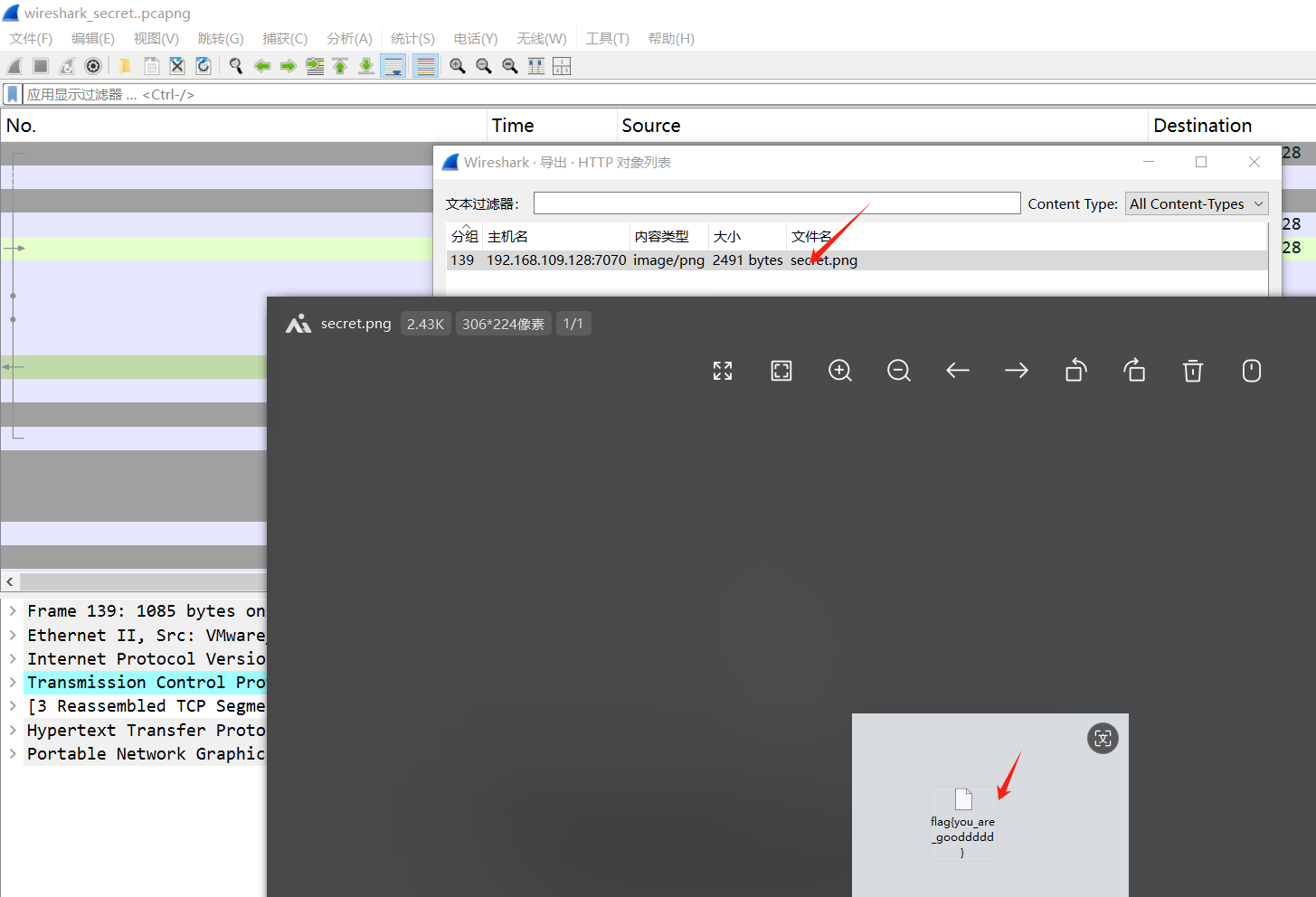Sort by 大小 column header
This screenshot has height=897, width=1316.
(x=727, y=237)
